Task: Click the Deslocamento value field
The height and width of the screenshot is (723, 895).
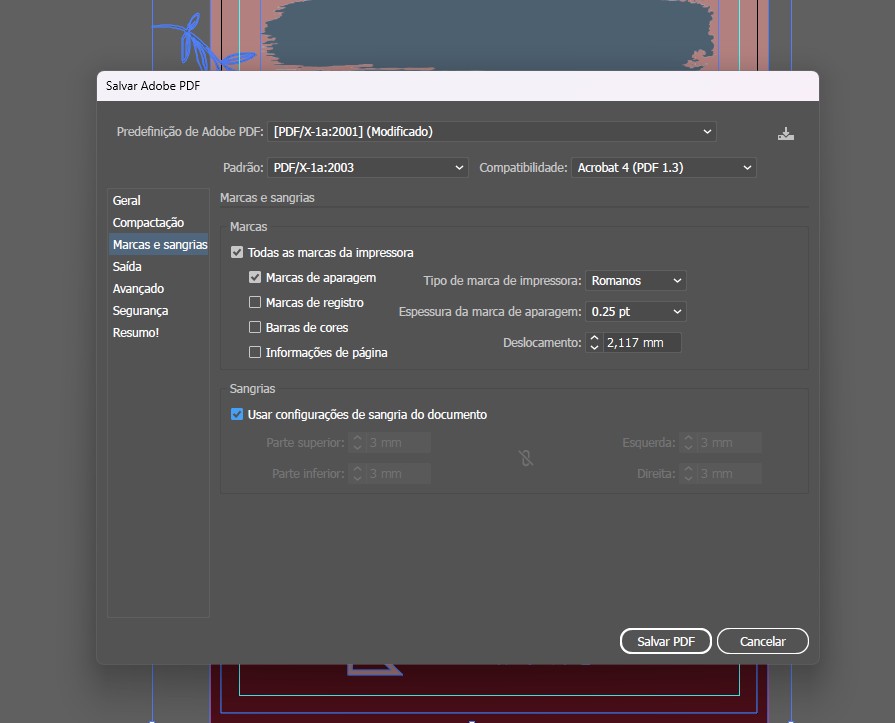Action: pyautogui.click(x=642, y=342)
